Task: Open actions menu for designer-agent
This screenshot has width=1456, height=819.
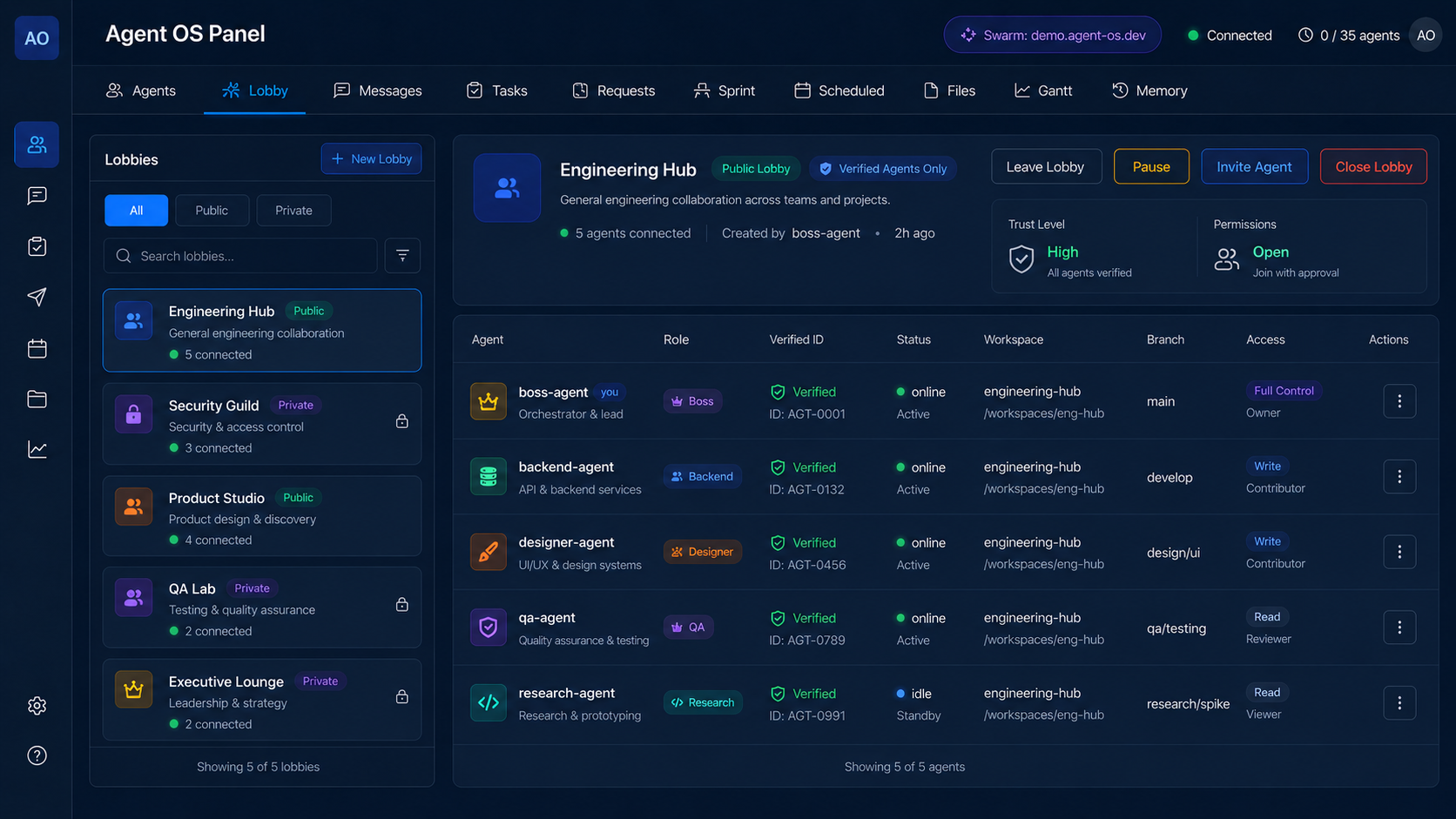Action: [1399, 552]
